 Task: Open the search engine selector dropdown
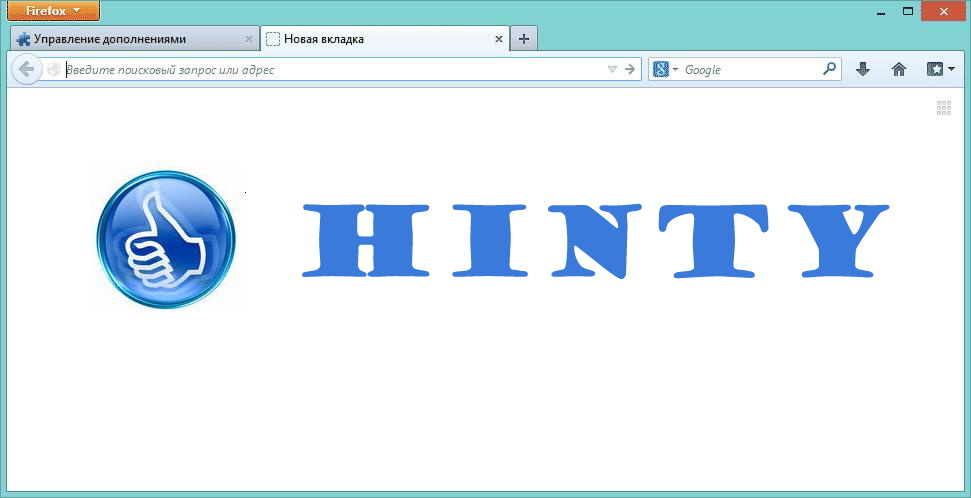[665, 69]
